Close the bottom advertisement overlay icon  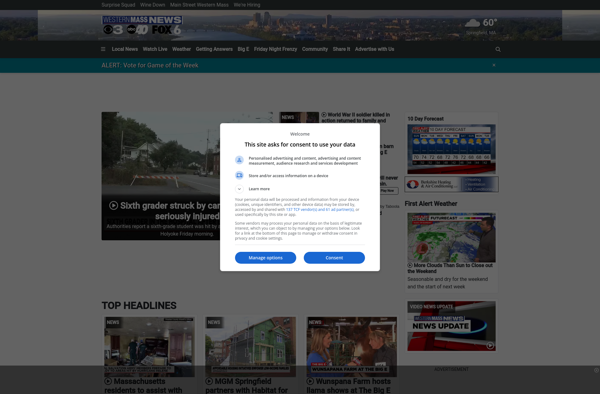tap(596, 370)
